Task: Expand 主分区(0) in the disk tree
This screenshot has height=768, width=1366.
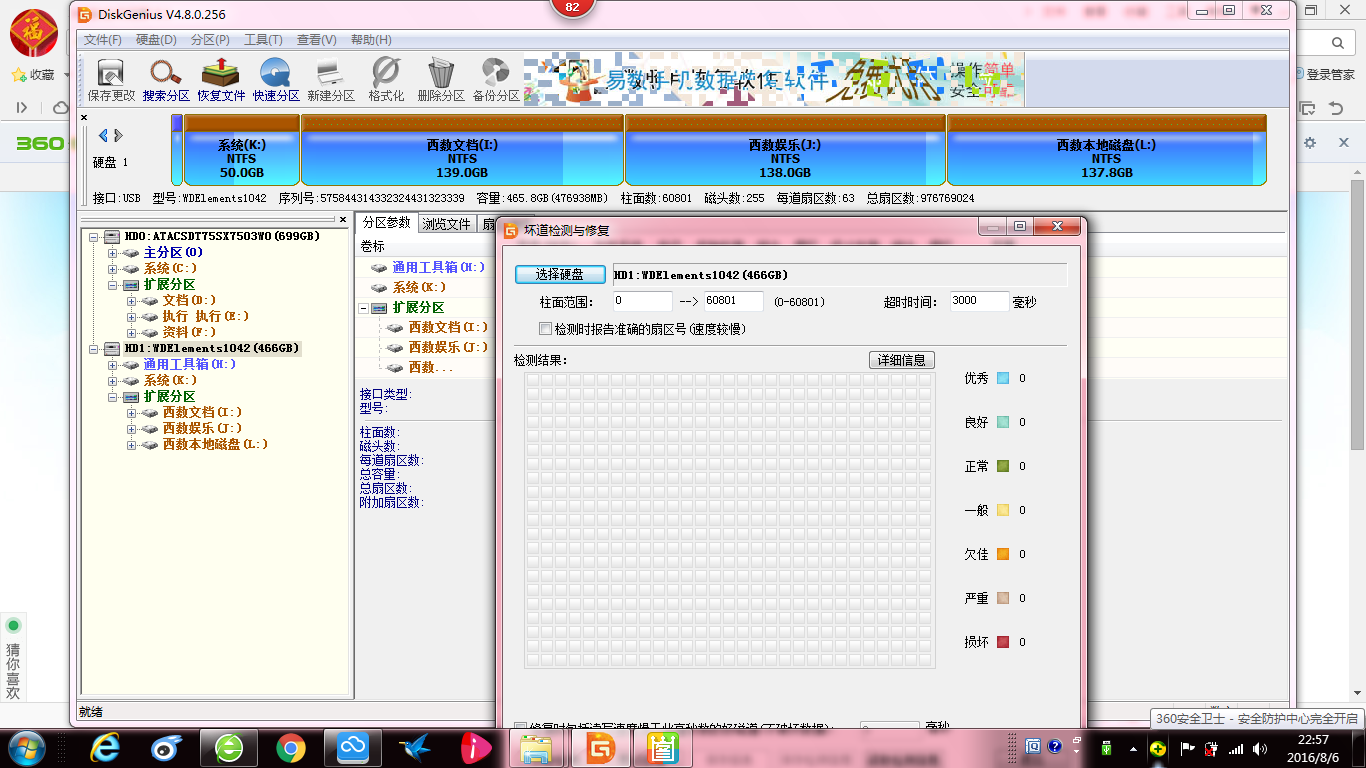Action: (113, 253)
